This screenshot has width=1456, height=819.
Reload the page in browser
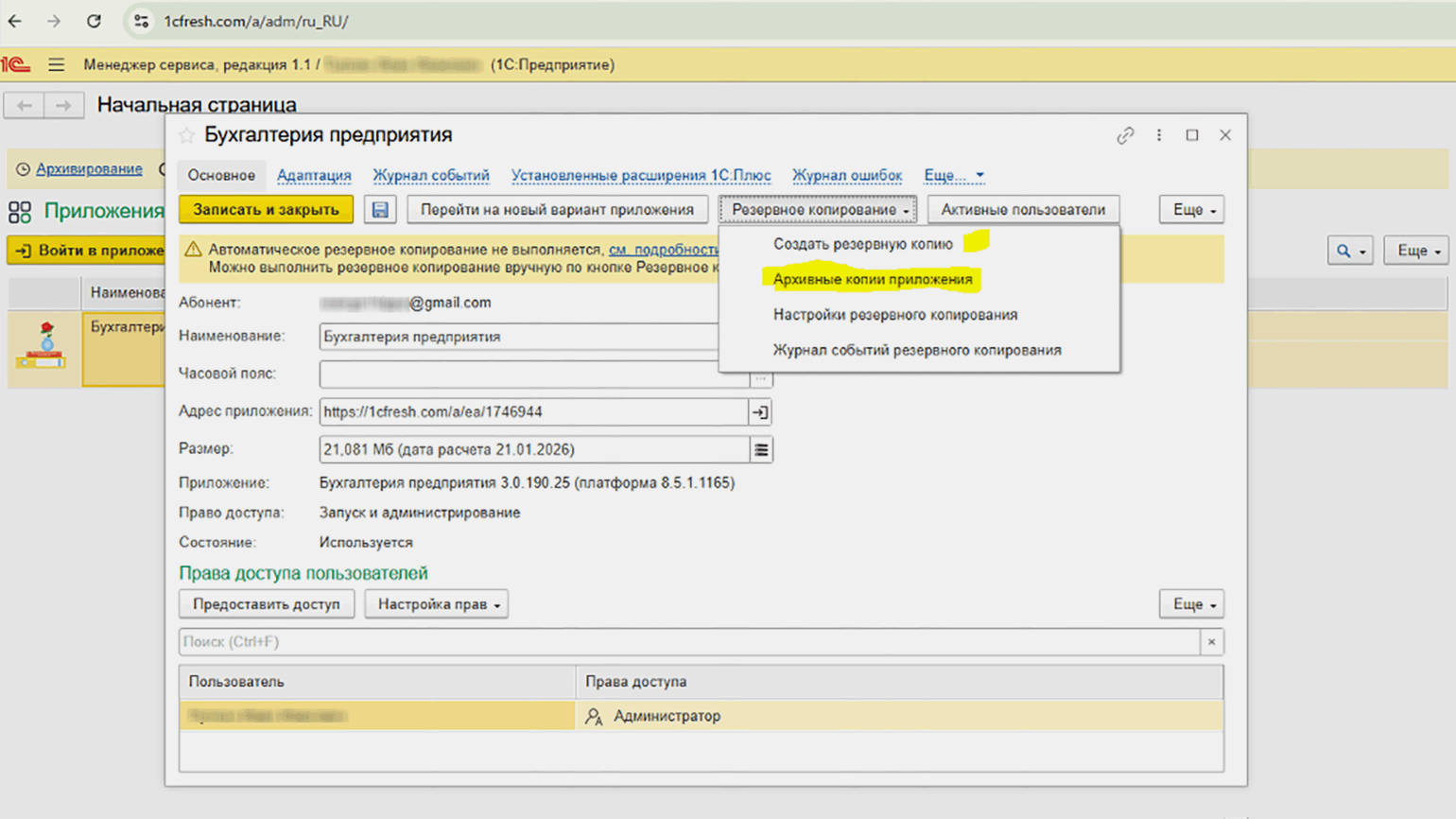click(94, 21)
